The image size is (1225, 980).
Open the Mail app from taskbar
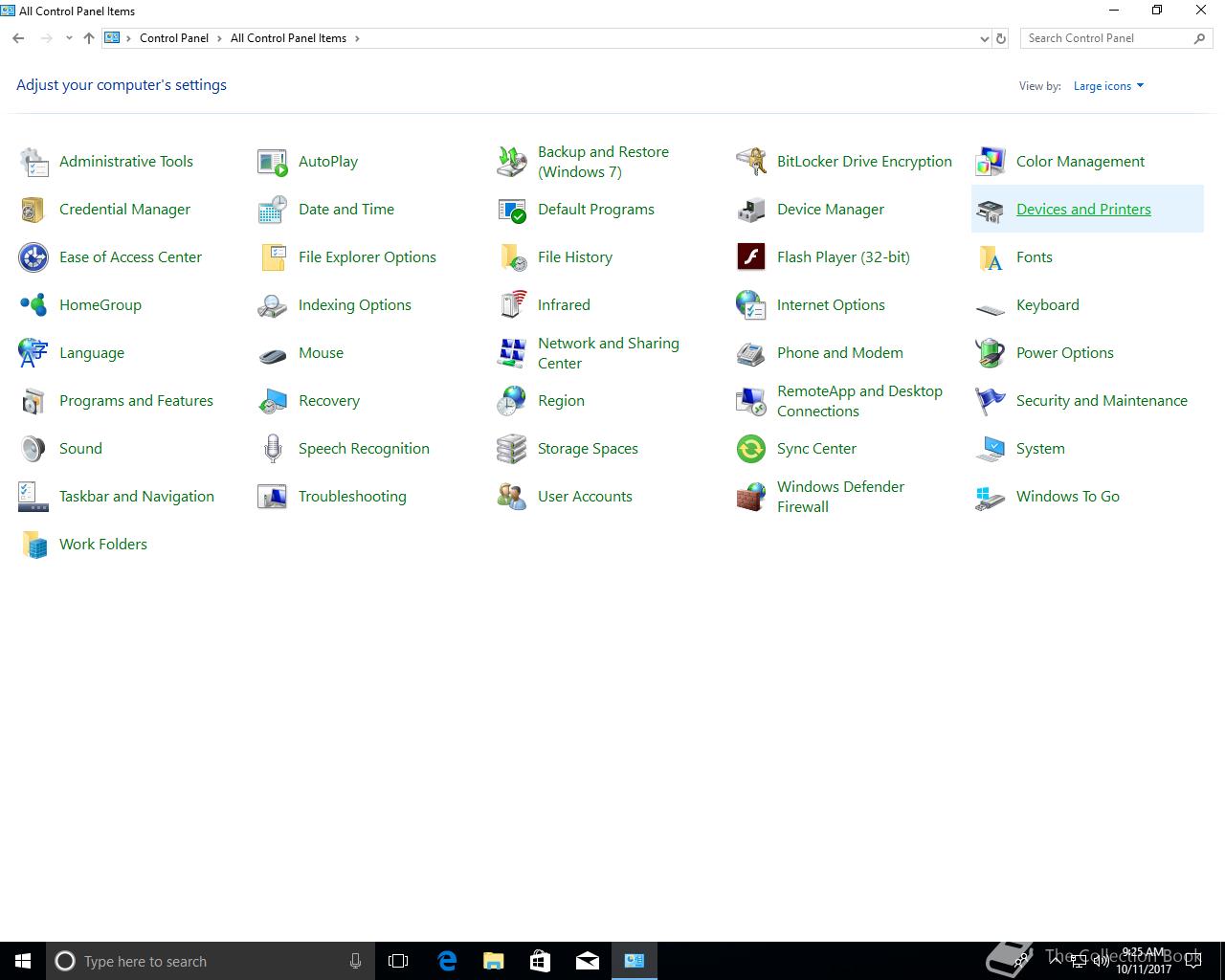[588, 961]
